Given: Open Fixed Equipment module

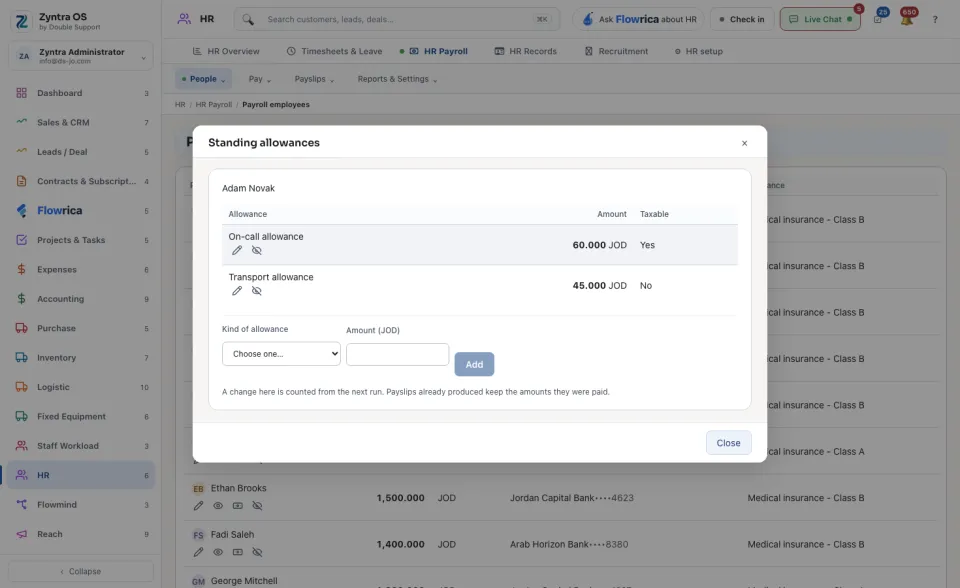Looking at the screenshot, I should tap(81, 416).
